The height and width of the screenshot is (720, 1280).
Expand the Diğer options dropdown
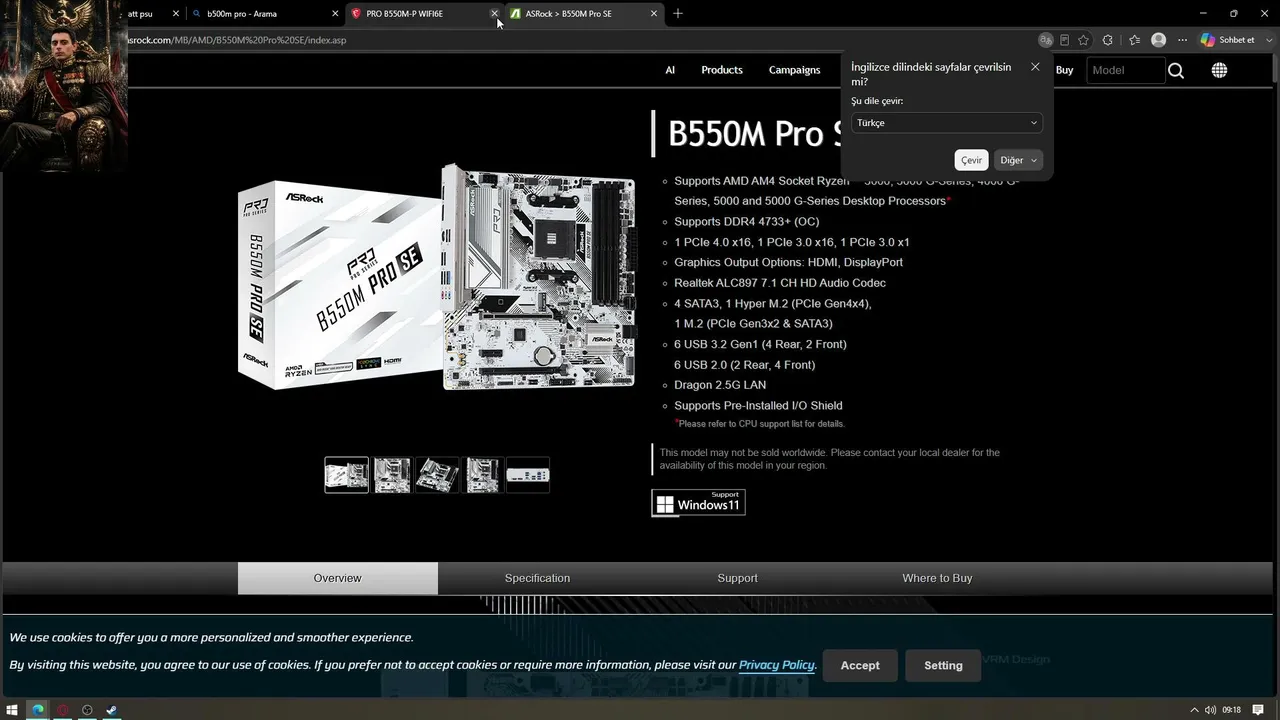coord(1018,160)
